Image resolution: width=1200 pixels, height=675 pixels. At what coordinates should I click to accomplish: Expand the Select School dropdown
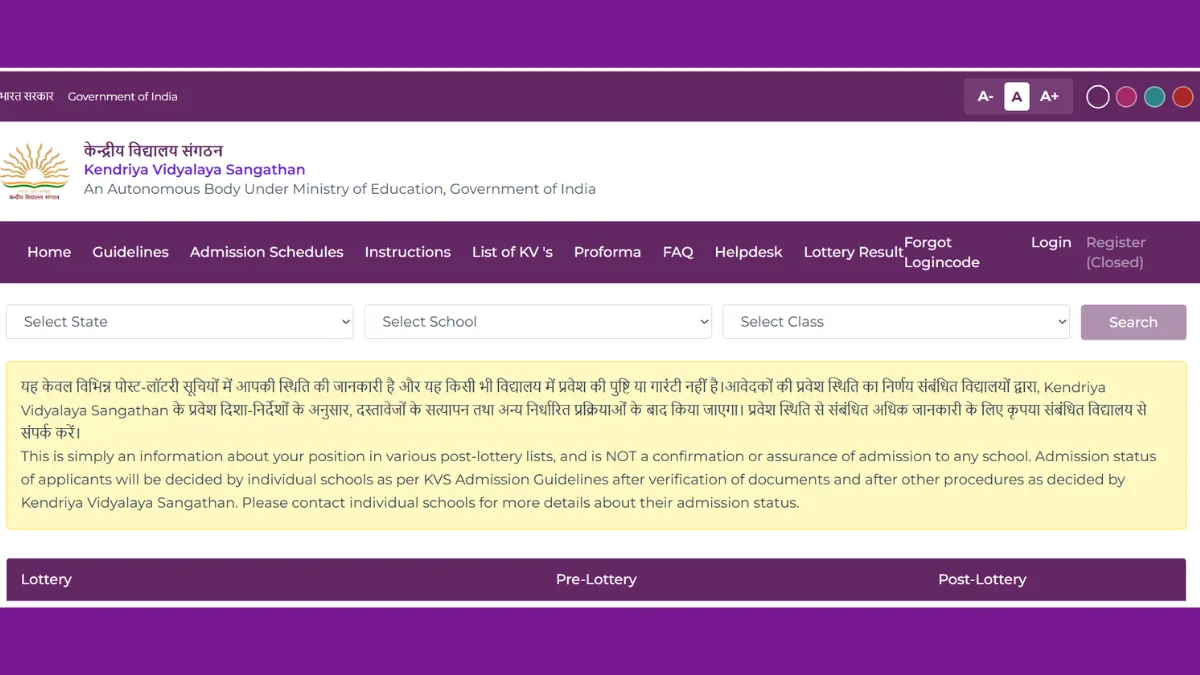point(538,322)
